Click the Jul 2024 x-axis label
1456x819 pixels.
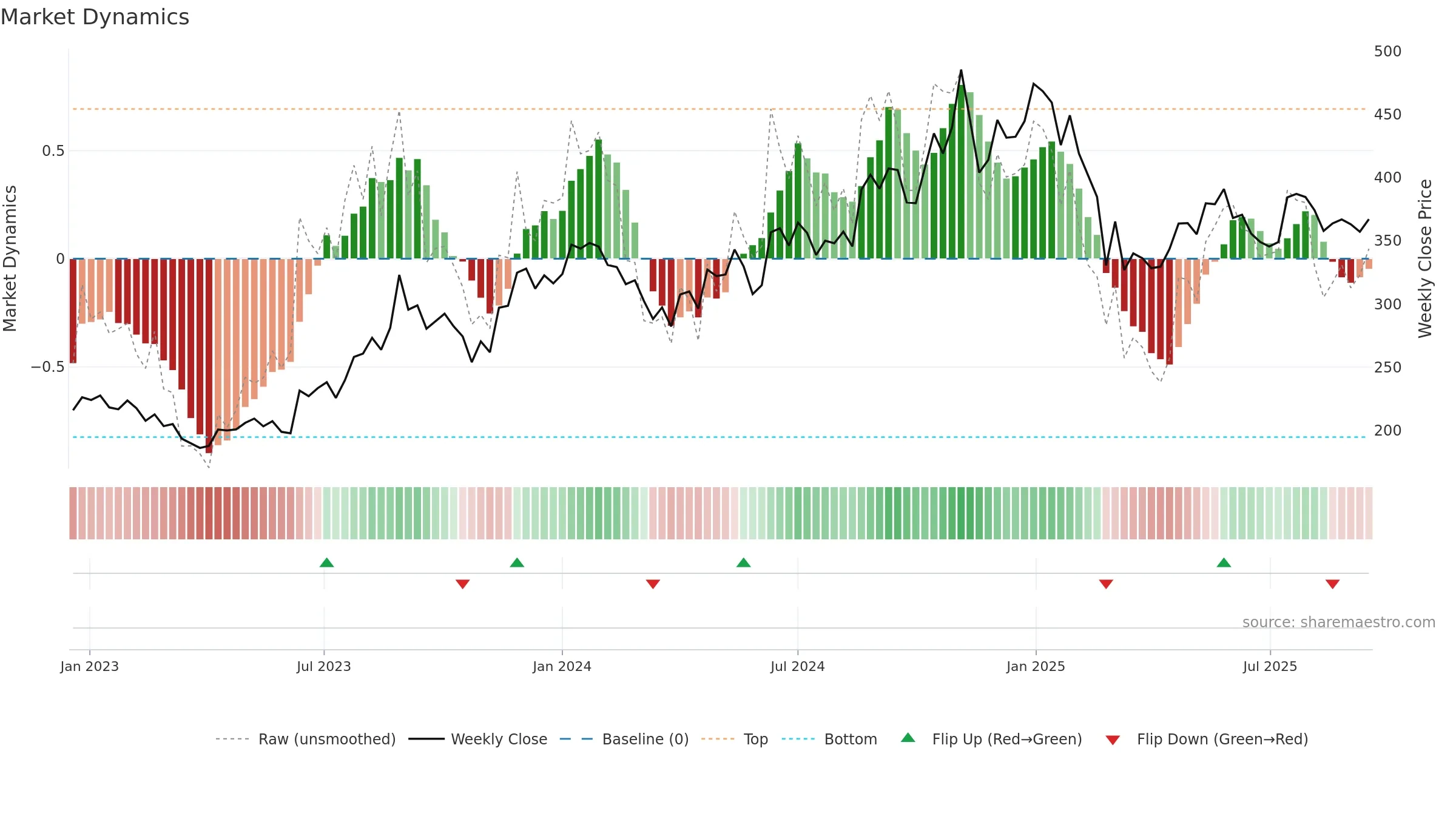(x=797, y=666)
